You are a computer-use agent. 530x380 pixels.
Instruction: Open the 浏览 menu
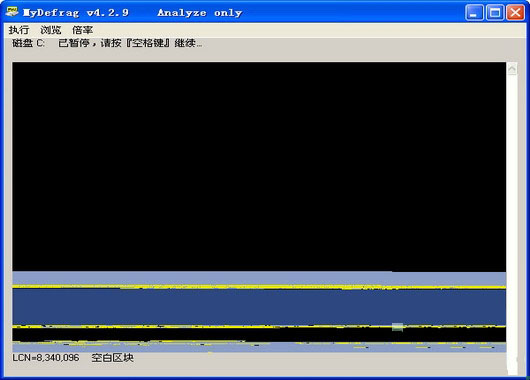51,30
